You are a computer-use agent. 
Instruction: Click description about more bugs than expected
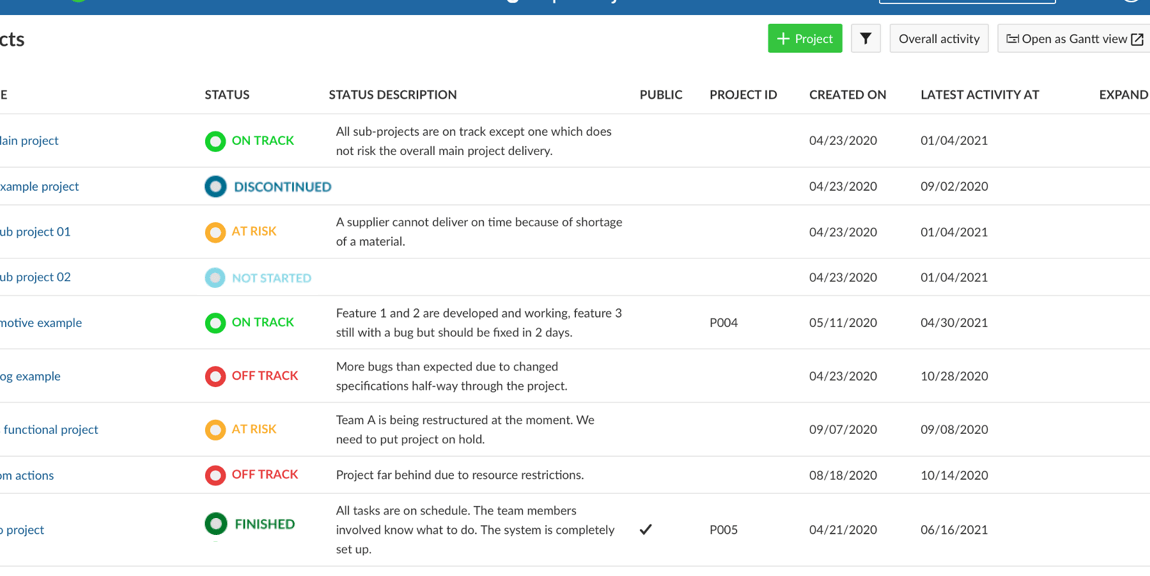[452, 376]
